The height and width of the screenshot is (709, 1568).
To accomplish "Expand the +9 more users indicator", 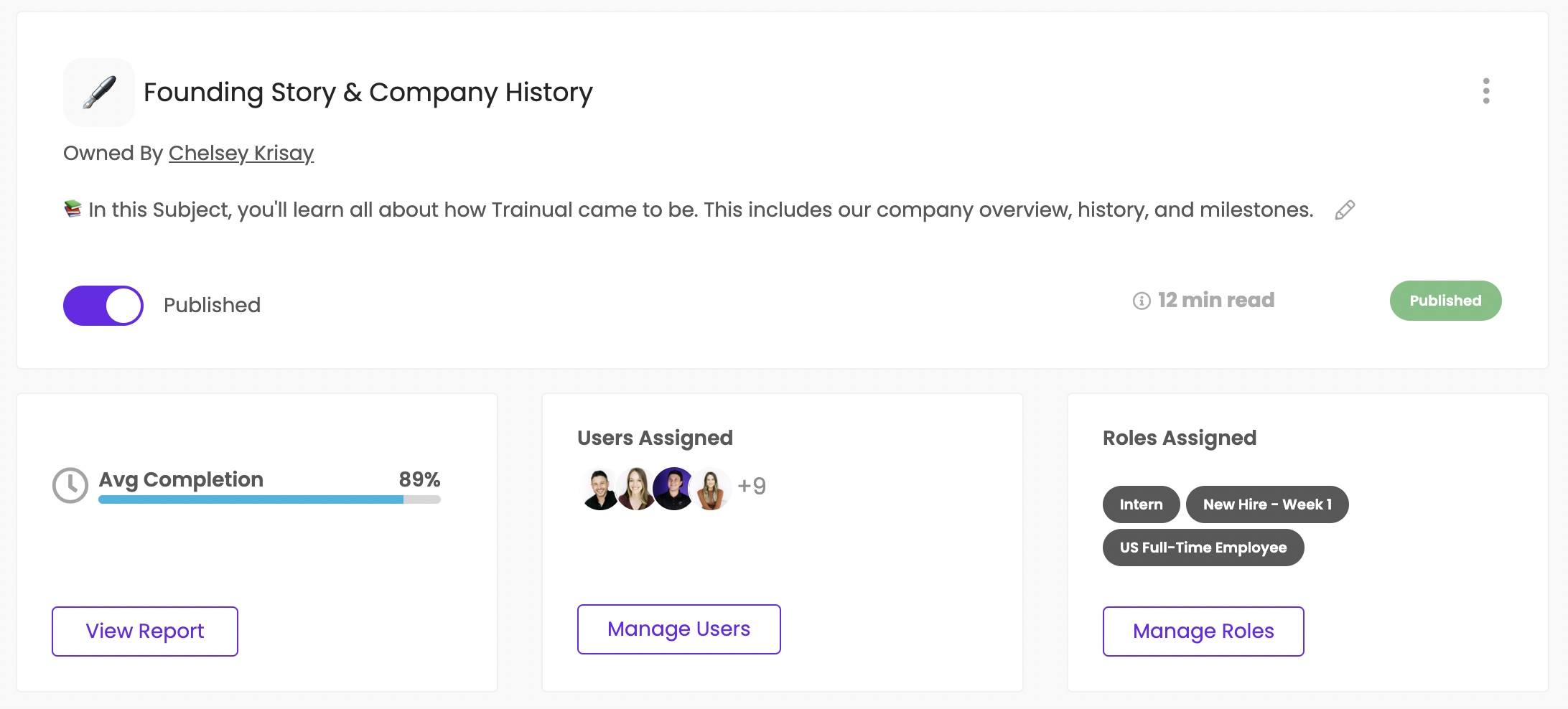I will pyautogui.click(x=752, y=487).
